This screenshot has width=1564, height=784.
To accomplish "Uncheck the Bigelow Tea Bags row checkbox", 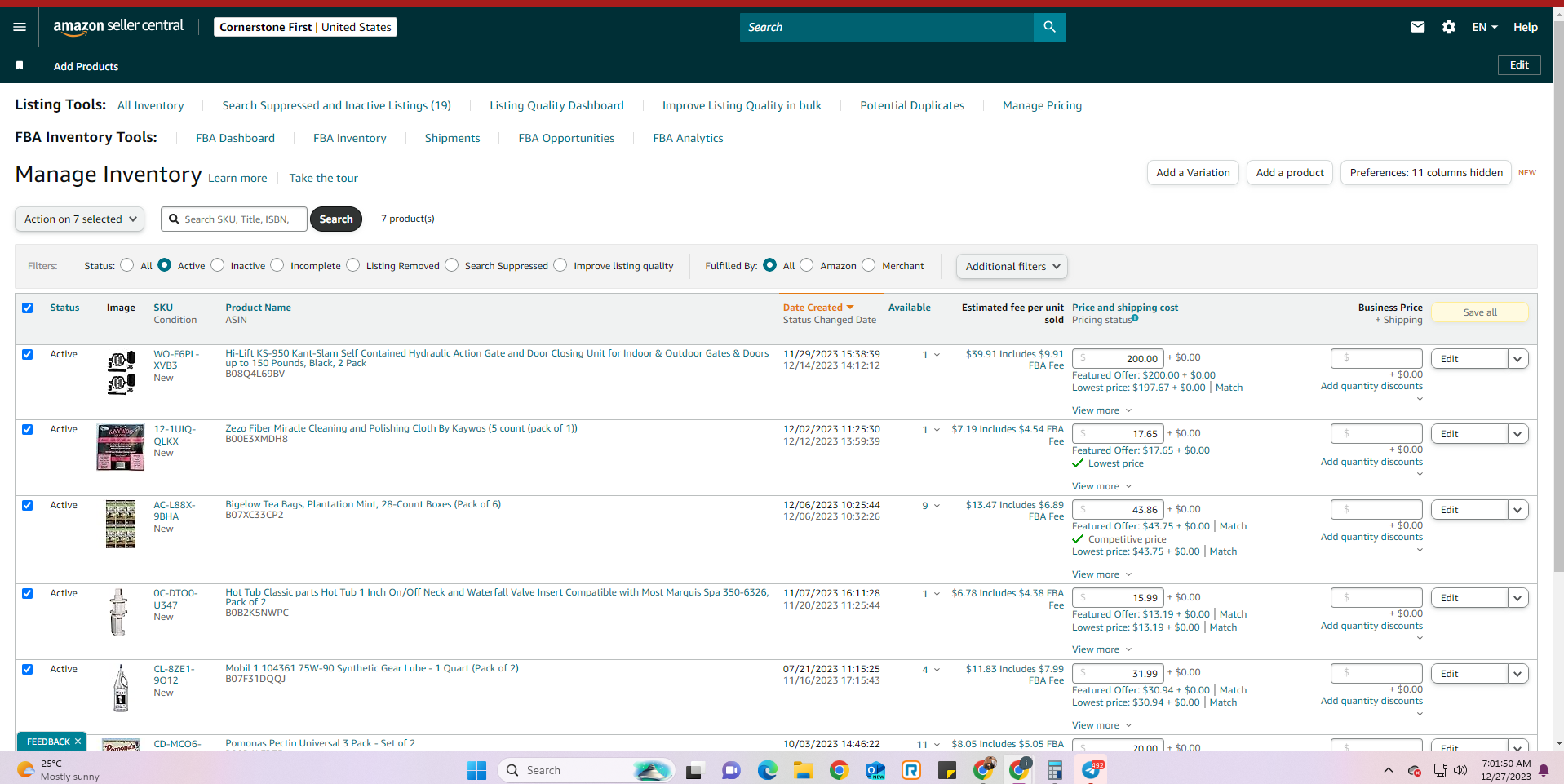I will [x=28, y=505].
